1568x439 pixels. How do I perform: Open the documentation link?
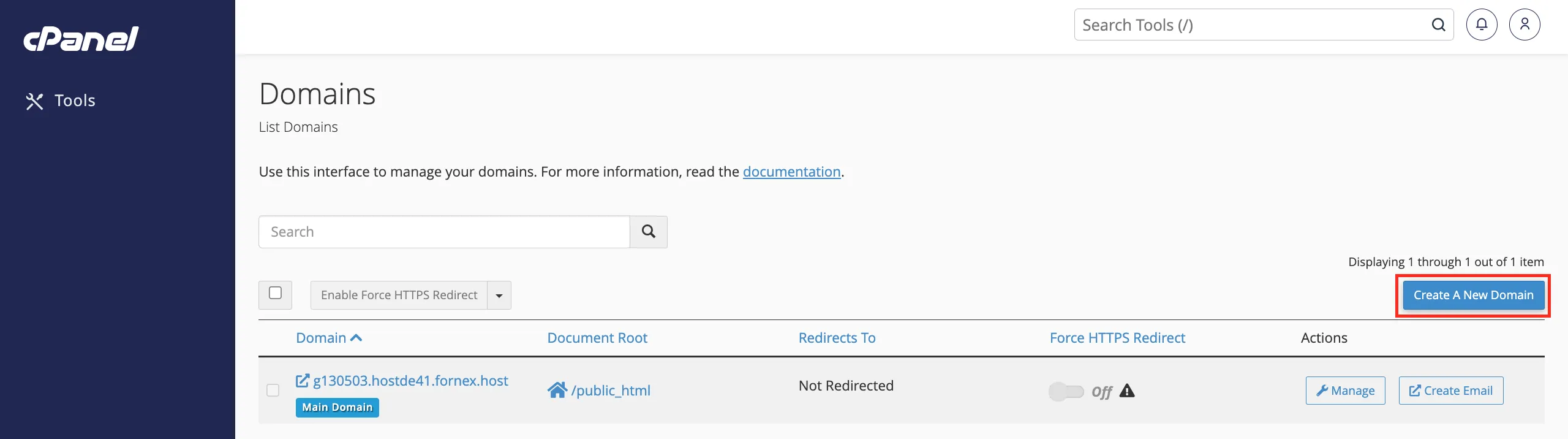pyautogui.click(x=791, y=172)
